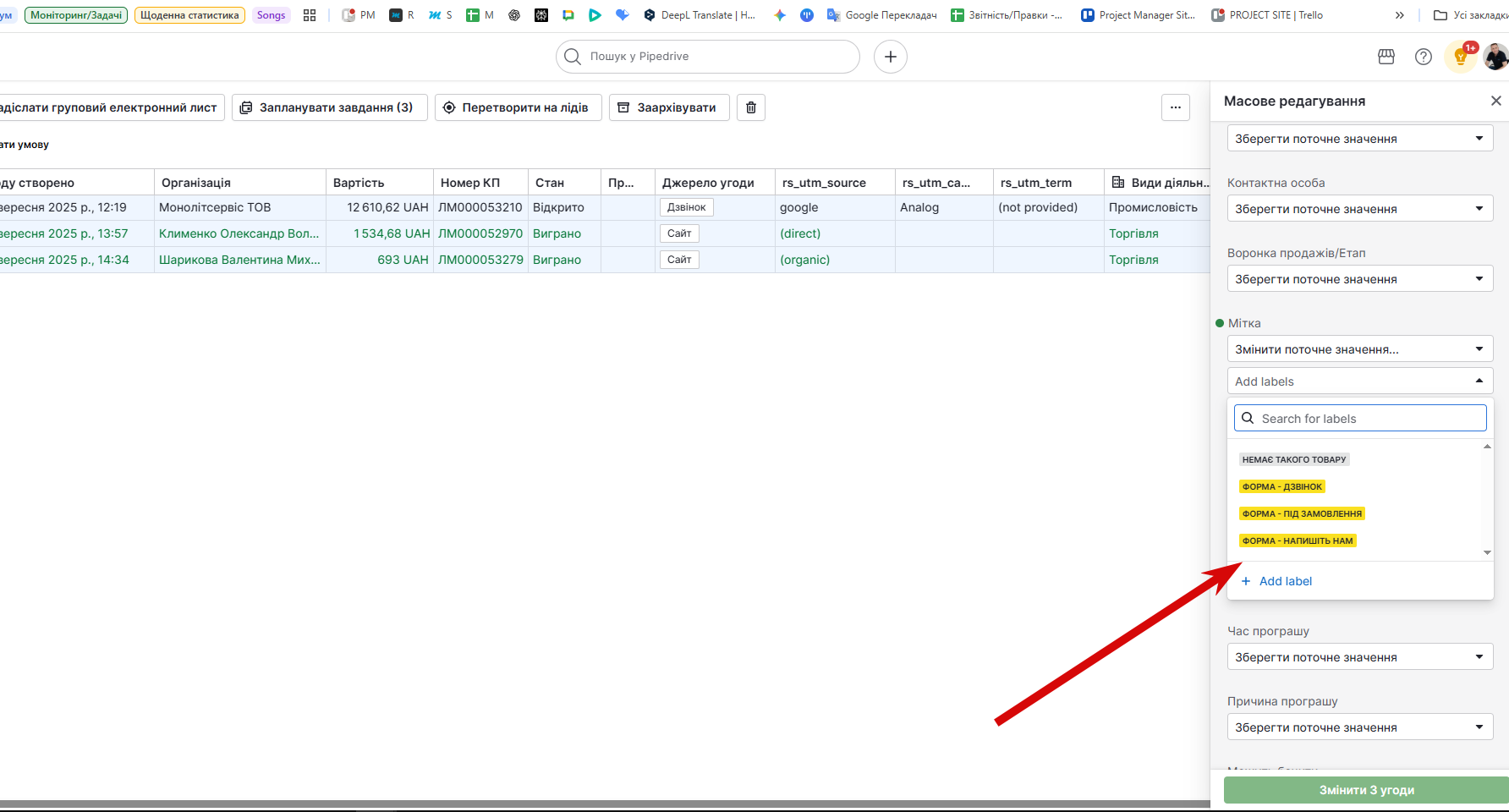Open the PROJECT SITE | Trello bookmark
The height and width of the screenshot is (812, 1509).
[1267, 15]
